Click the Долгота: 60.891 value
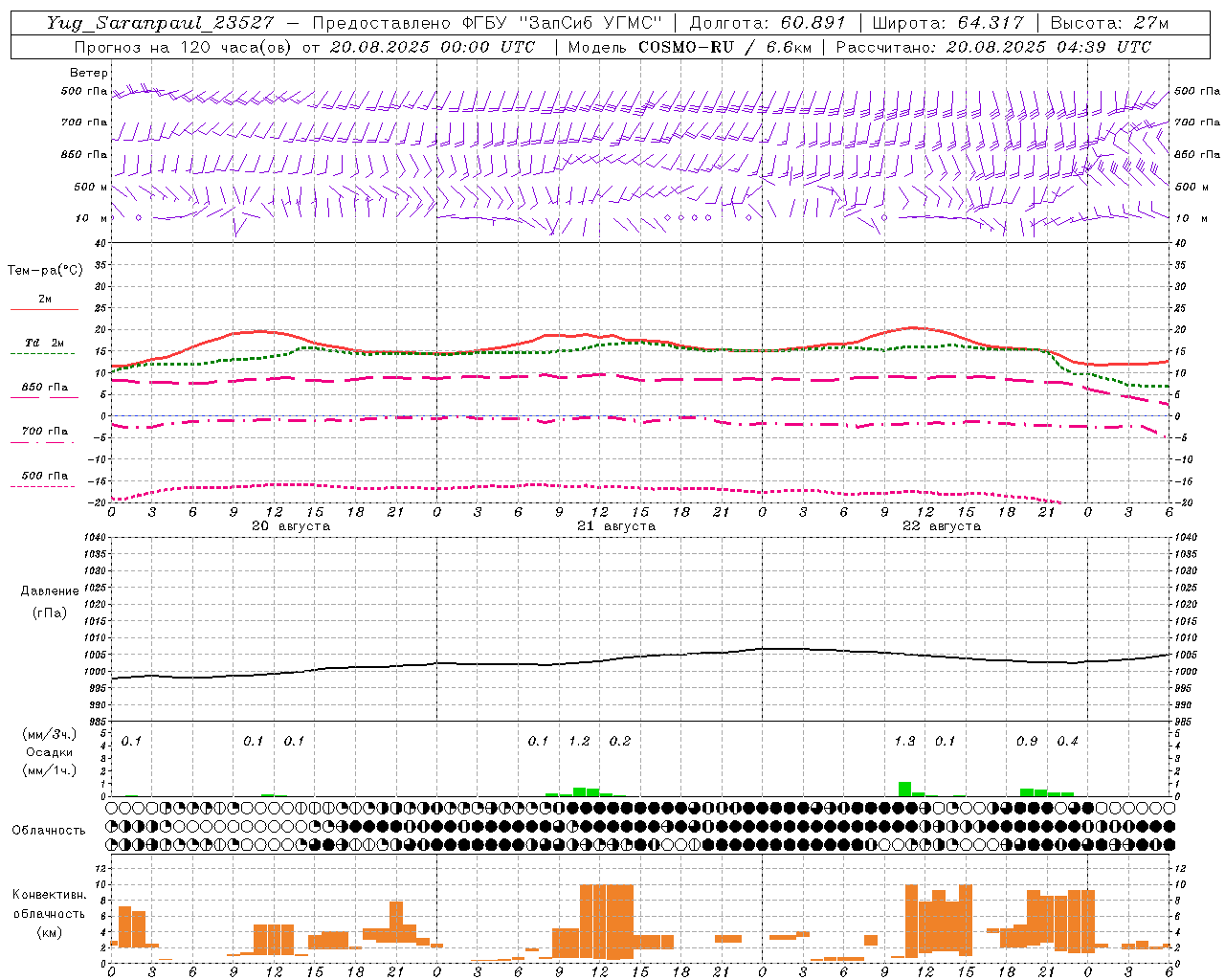This screenshot has height=980, width=1225. [x=768, y=23]
